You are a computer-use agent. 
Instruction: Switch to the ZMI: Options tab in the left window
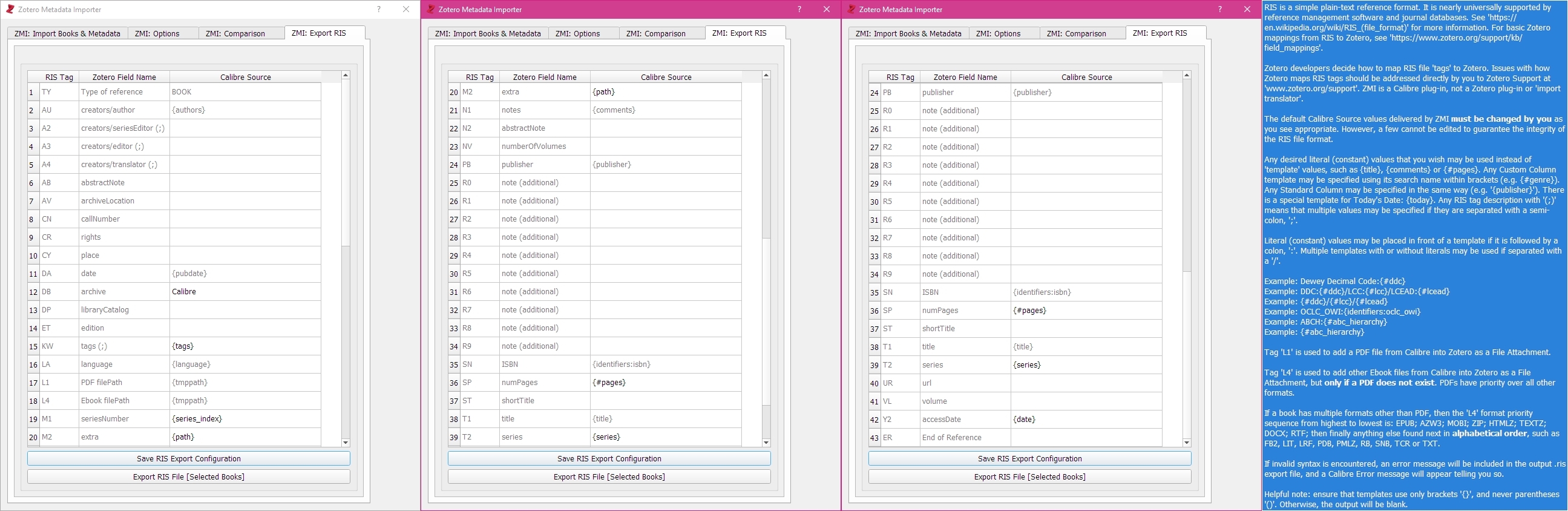(x=163, y=33)
